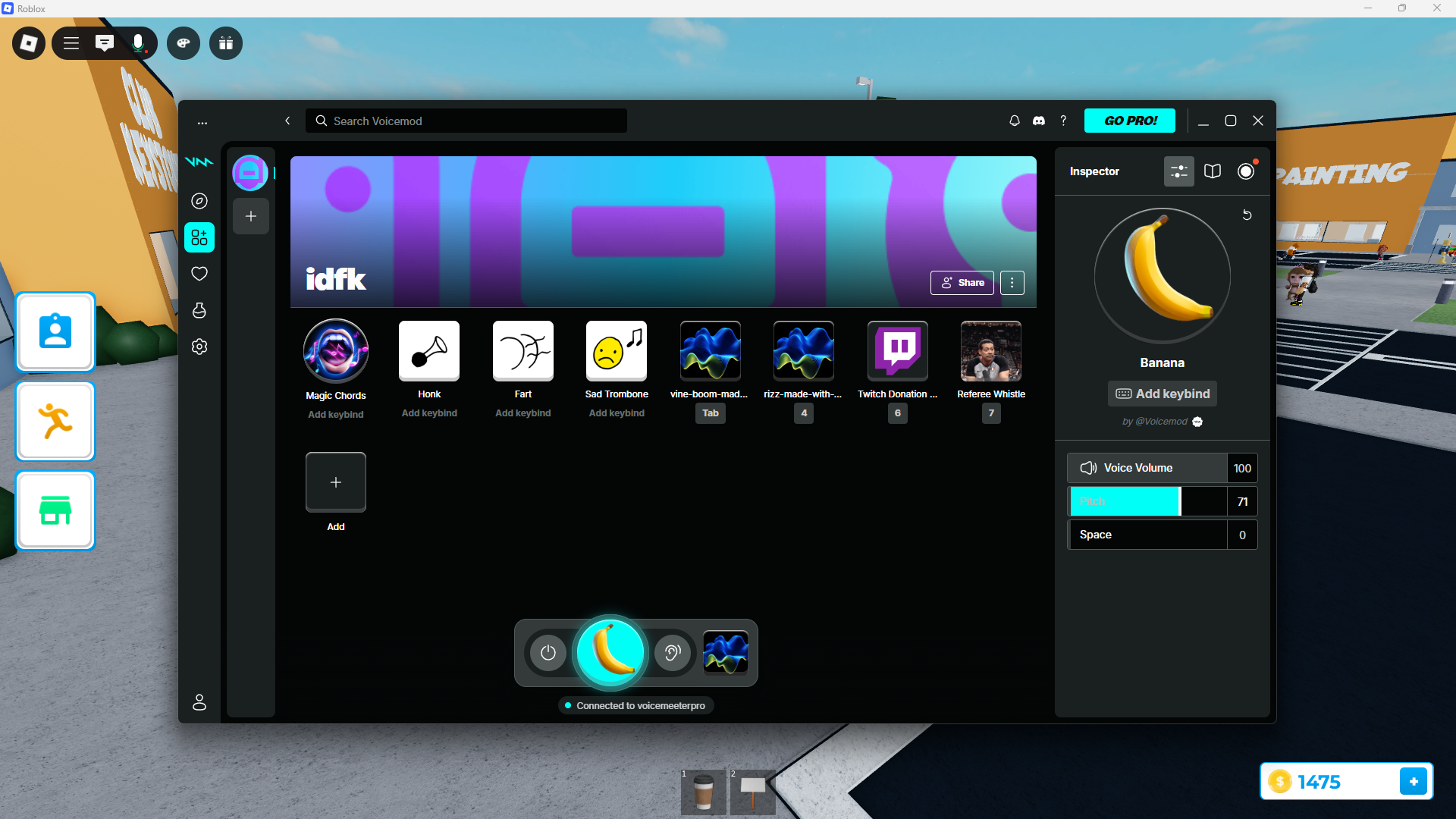The height and width of the screenshot is (819, 1456).
Task: Open the Roblox profile card button
Action: pos(55,332)
